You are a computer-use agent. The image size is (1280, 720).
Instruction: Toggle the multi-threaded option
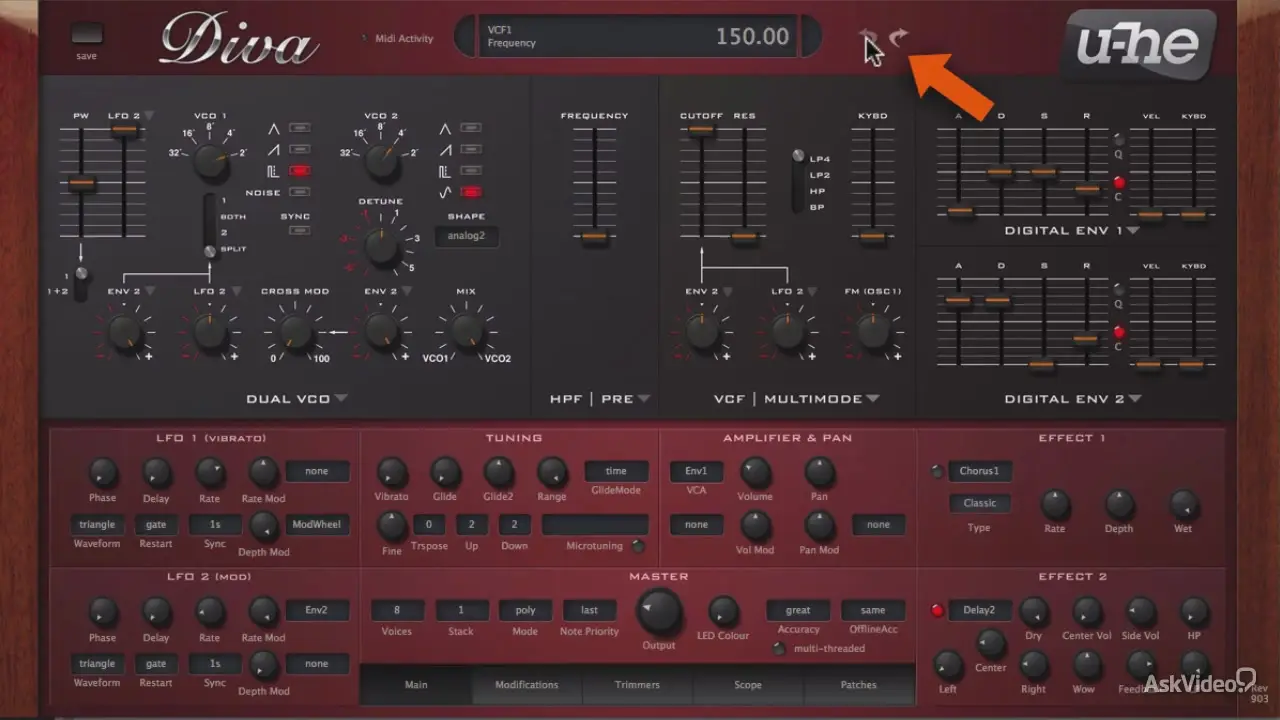pyautogui.click(x=779, y=648)
